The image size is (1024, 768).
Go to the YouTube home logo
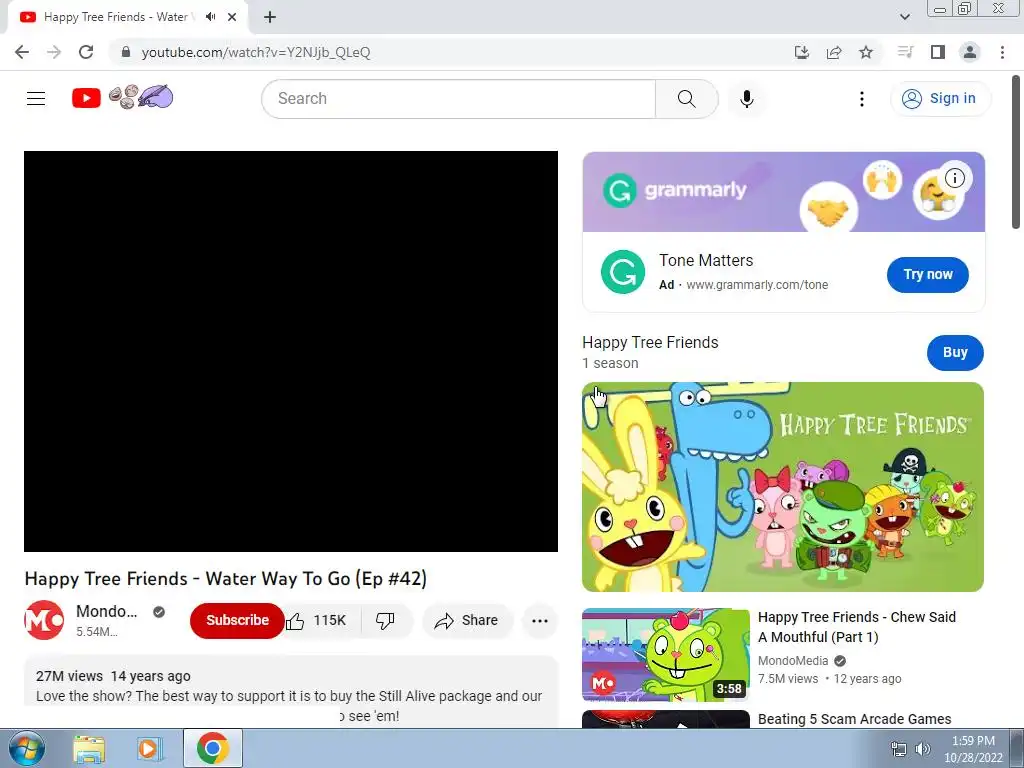(123, 98)
